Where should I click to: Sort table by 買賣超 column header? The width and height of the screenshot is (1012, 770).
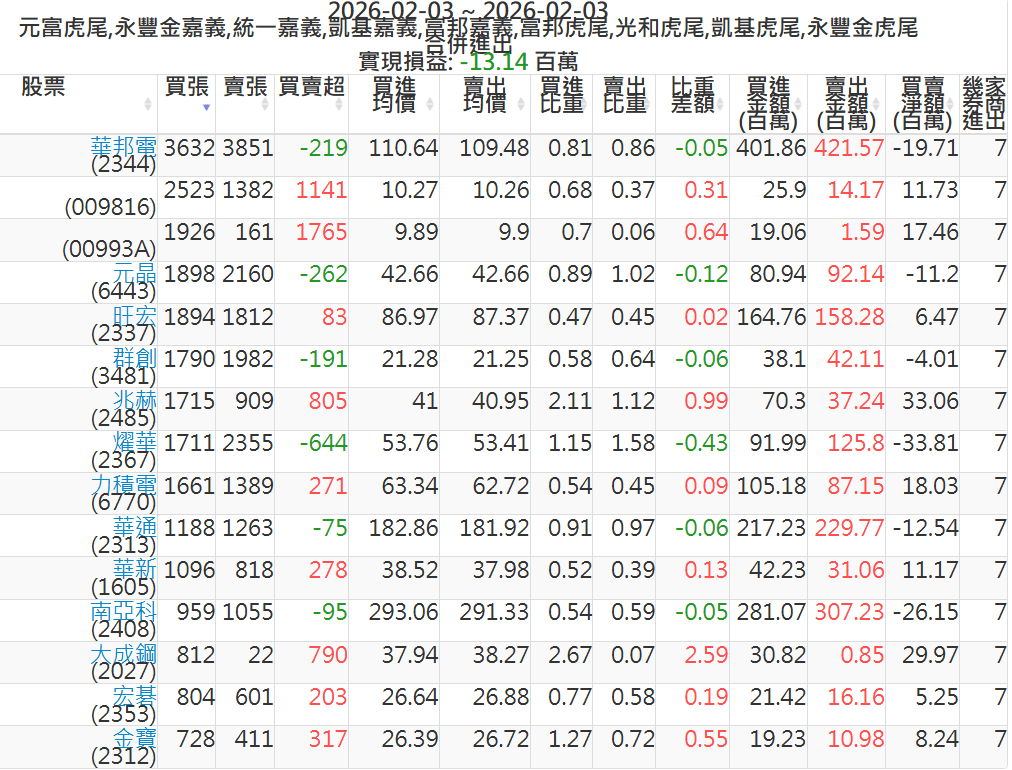(x=311, y=87)
